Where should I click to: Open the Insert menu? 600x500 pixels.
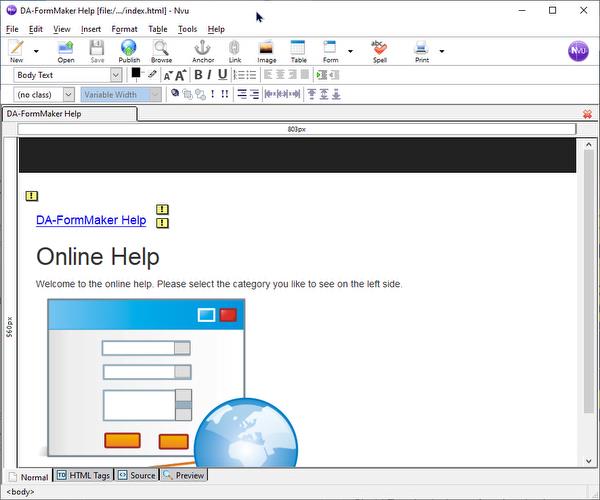tap(91, 29)
